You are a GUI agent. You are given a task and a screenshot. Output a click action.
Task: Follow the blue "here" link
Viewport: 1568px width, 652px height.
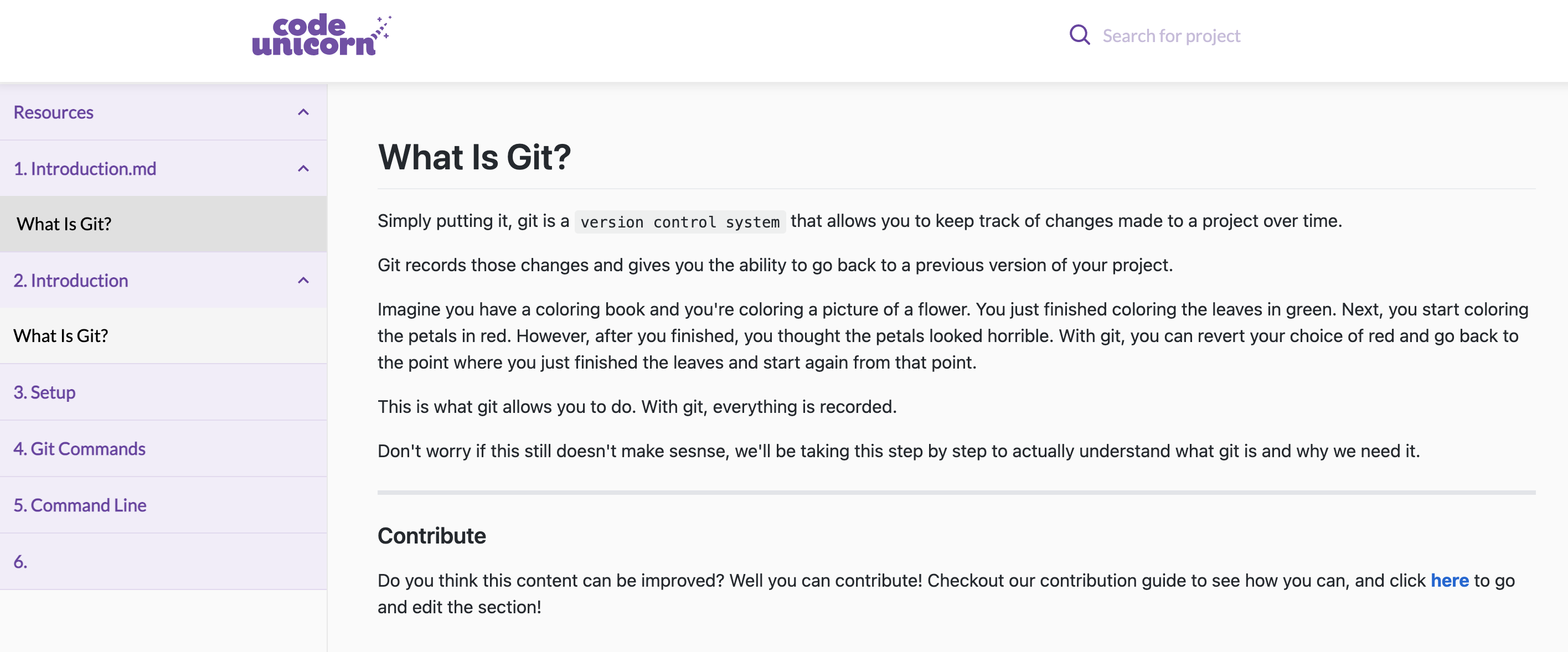pos(1449,580)
